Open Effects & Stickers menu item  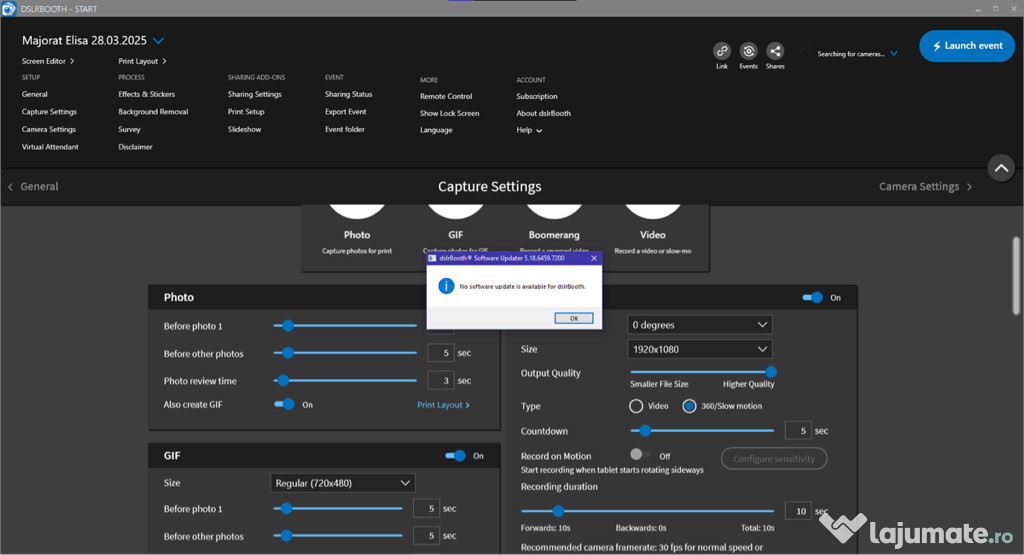point(146,94)
